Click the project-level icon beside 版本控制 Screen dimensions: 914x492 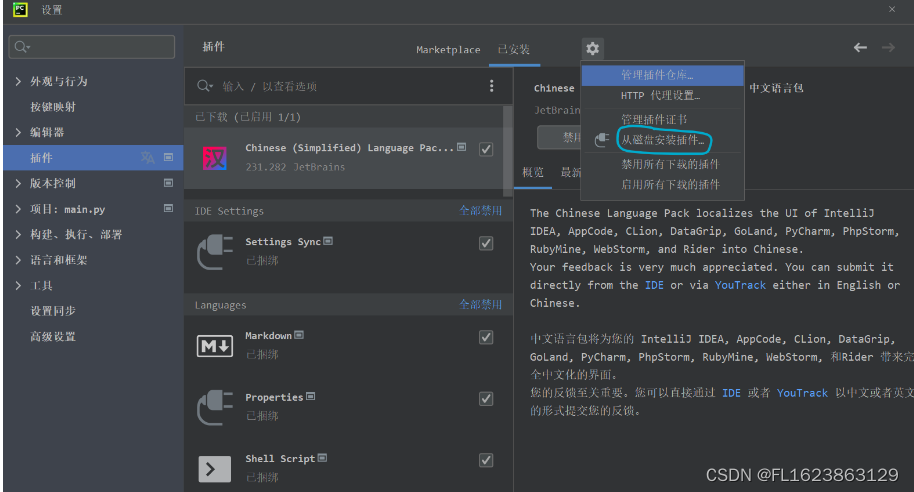pyautogui.click(x=168, y=183)
